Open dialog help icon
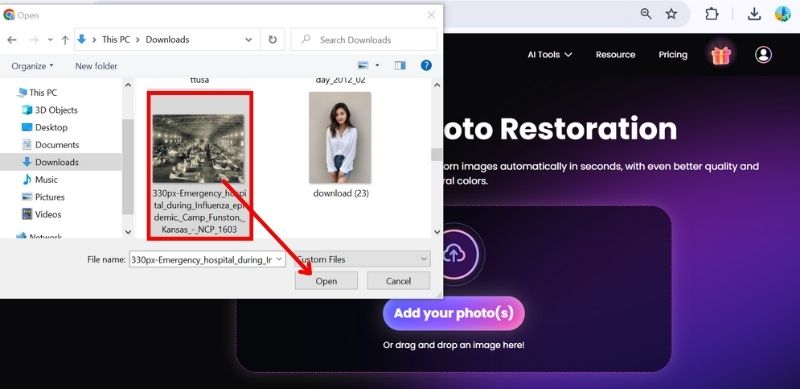Image resolution: width=800 pixels, height=389 pixels. tap(426, 65)
